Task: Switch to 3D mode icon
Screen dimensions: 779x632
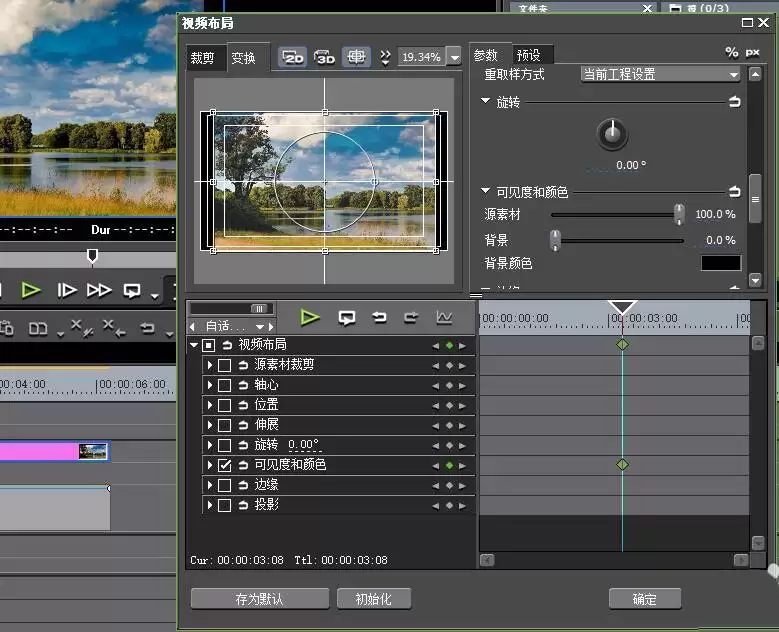Action: coord(324,57)
